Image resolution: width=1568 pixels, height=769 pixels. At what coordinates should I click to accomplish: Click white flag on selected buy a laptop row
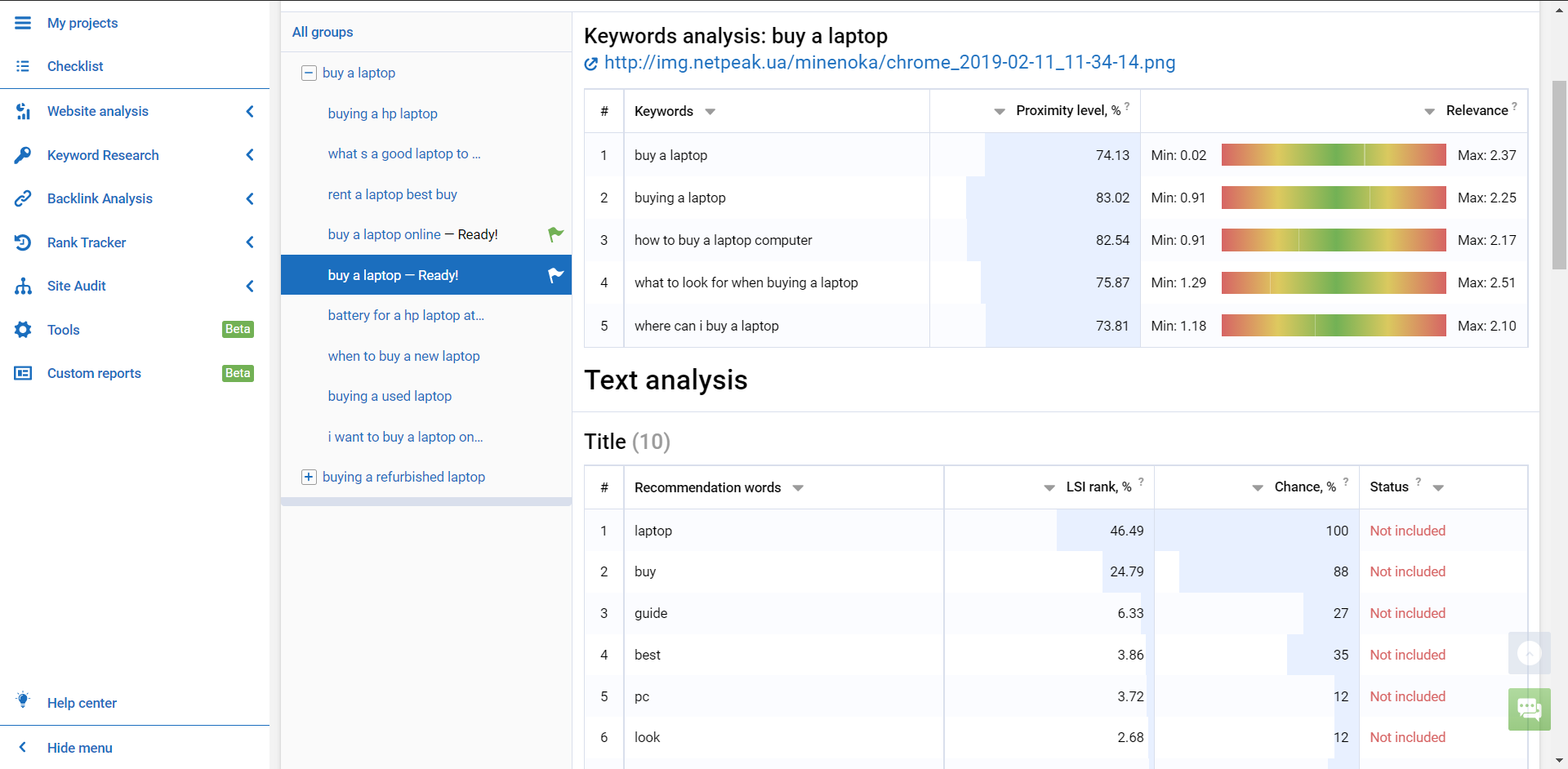tap(555, 275)
